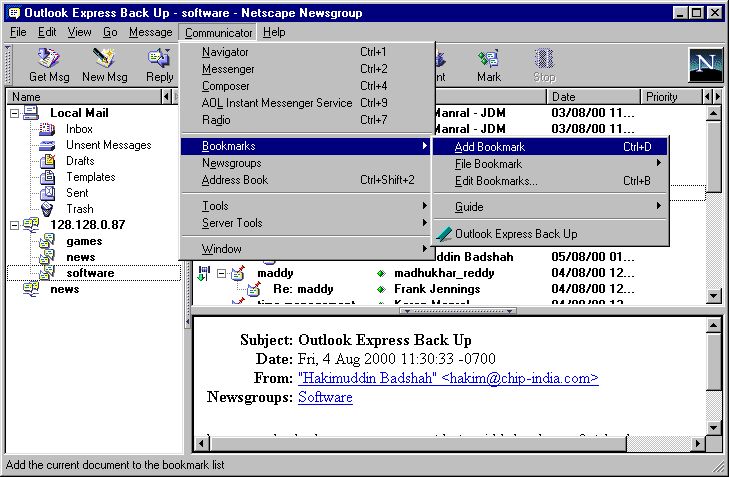This screenshot has width=729, height=477.
Task: Select the Sent folder icon
Action: [x=47, y=193]
